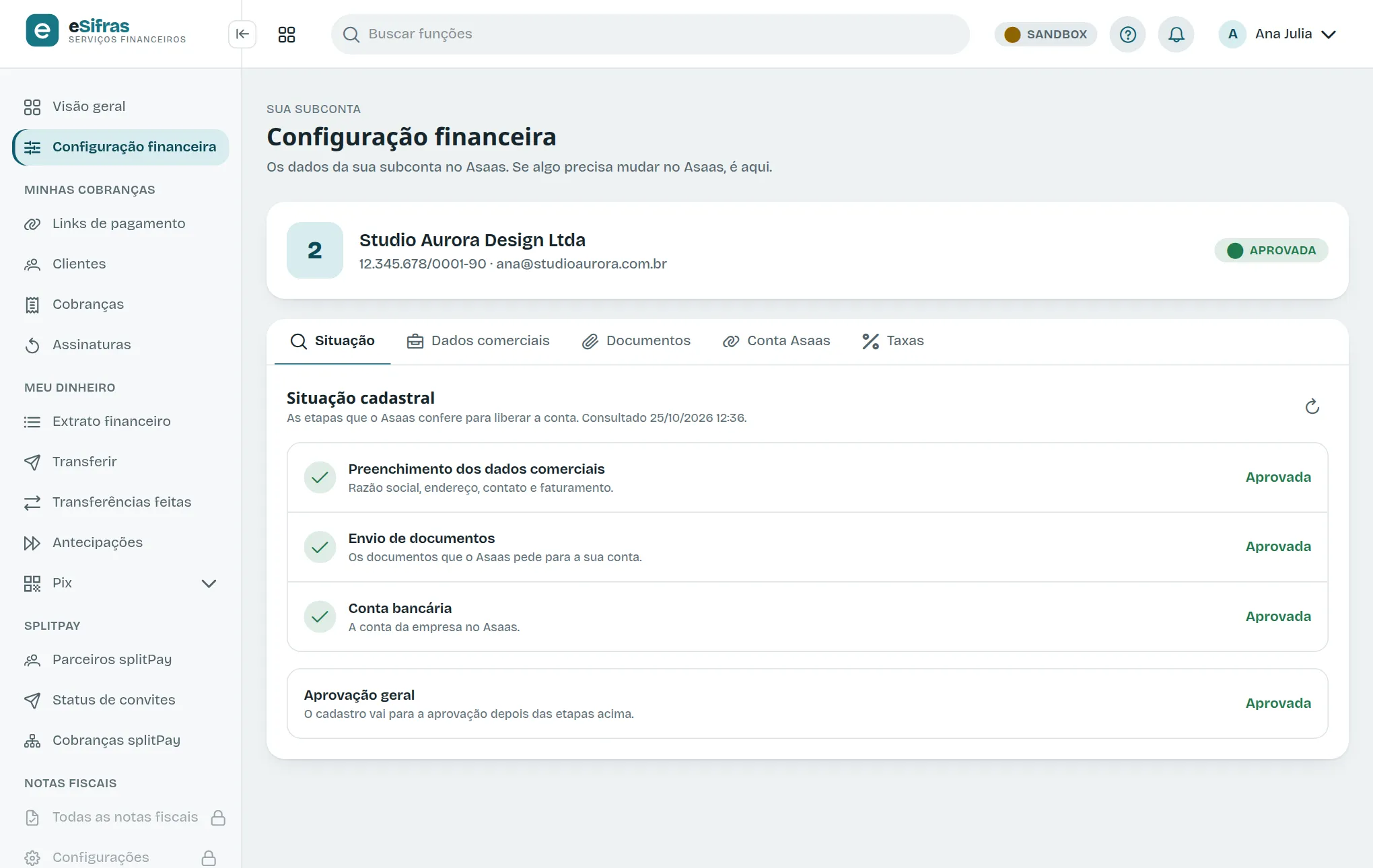Click locked Todas as notas fiscais
The height and width of the screenshot is (868, 1373).
(120, 817)
